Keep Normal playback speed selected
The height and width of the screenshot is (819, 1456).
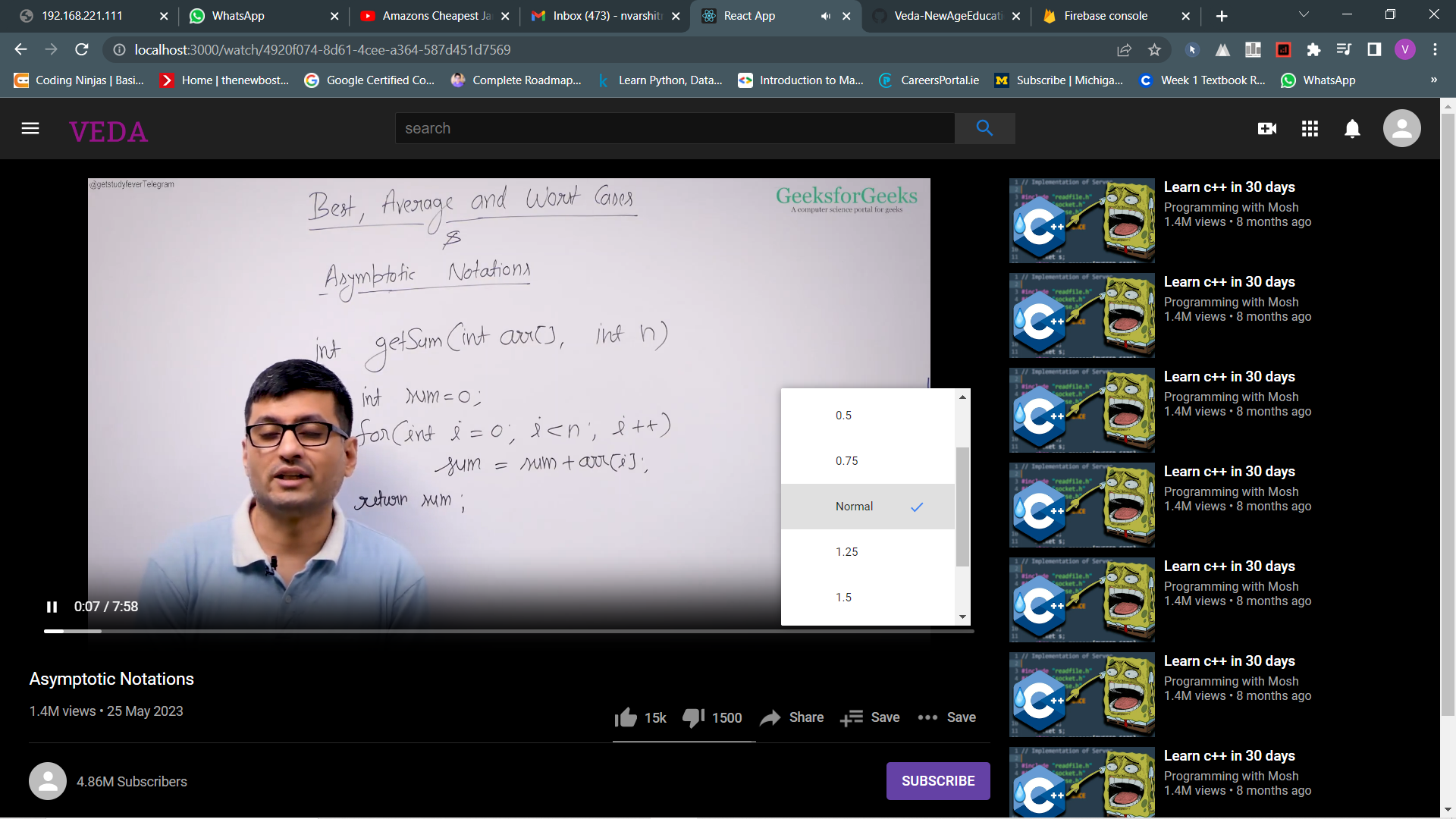854,506
